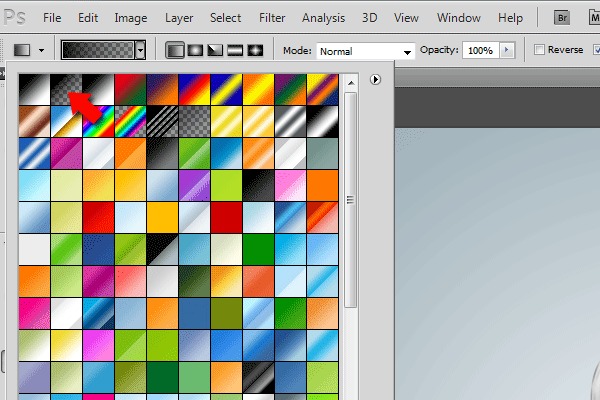This screenshot has width=600, height=400.
Task: Pick the Orange, Yellow, Orange gradient swatch
Action: [x=258, y=89]
